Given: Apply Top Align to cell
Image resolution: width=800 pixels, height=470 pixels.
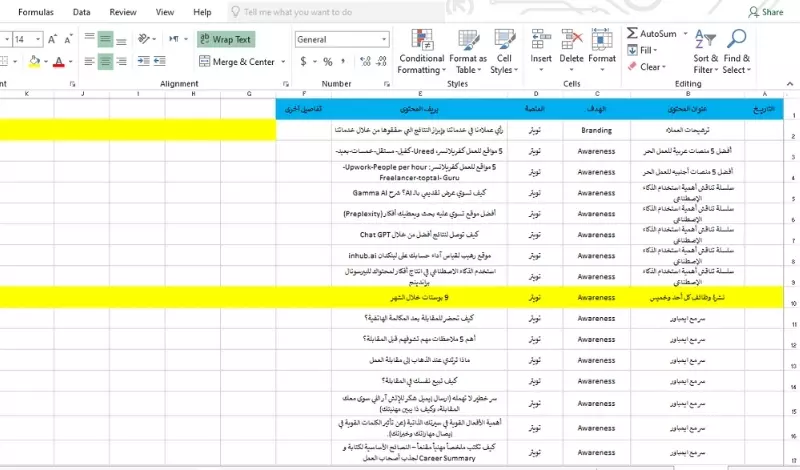Looking at the screenshot, I should point(89,39).
